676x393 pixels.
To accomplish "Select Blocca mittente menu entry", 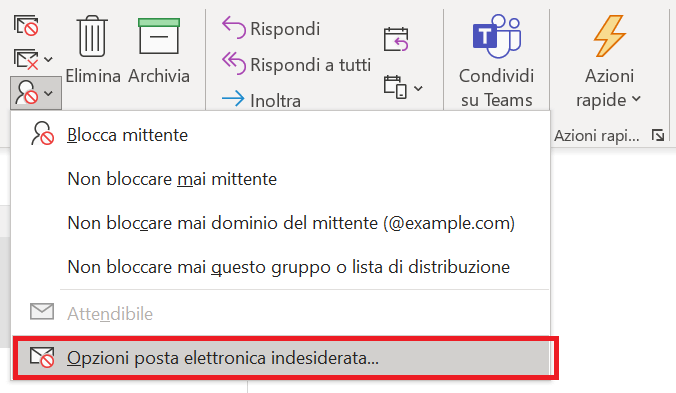I will (x=280, y=135).
